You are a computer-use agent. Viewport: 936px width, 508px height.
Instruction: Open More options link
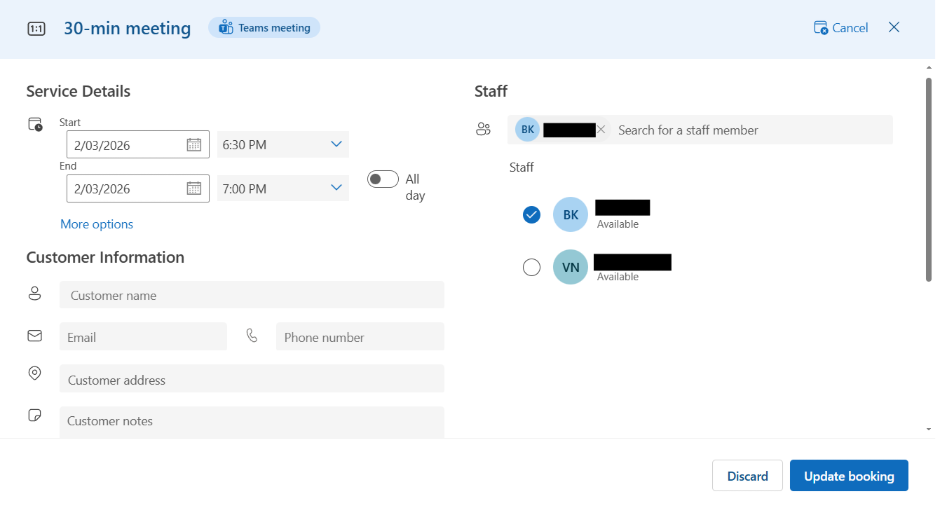click(x=97, y=224)
